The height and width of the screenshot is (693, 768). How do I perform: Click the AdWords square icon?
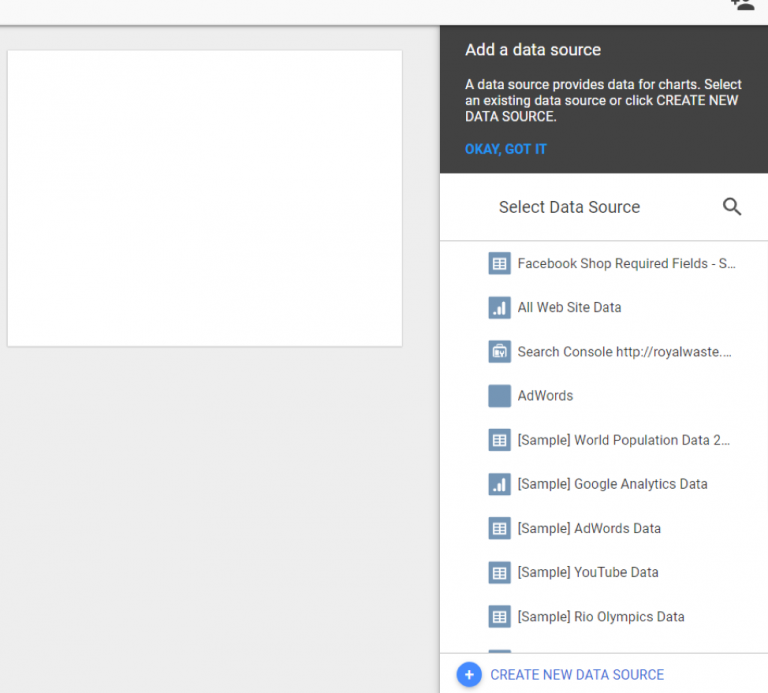tap(499, 396)
